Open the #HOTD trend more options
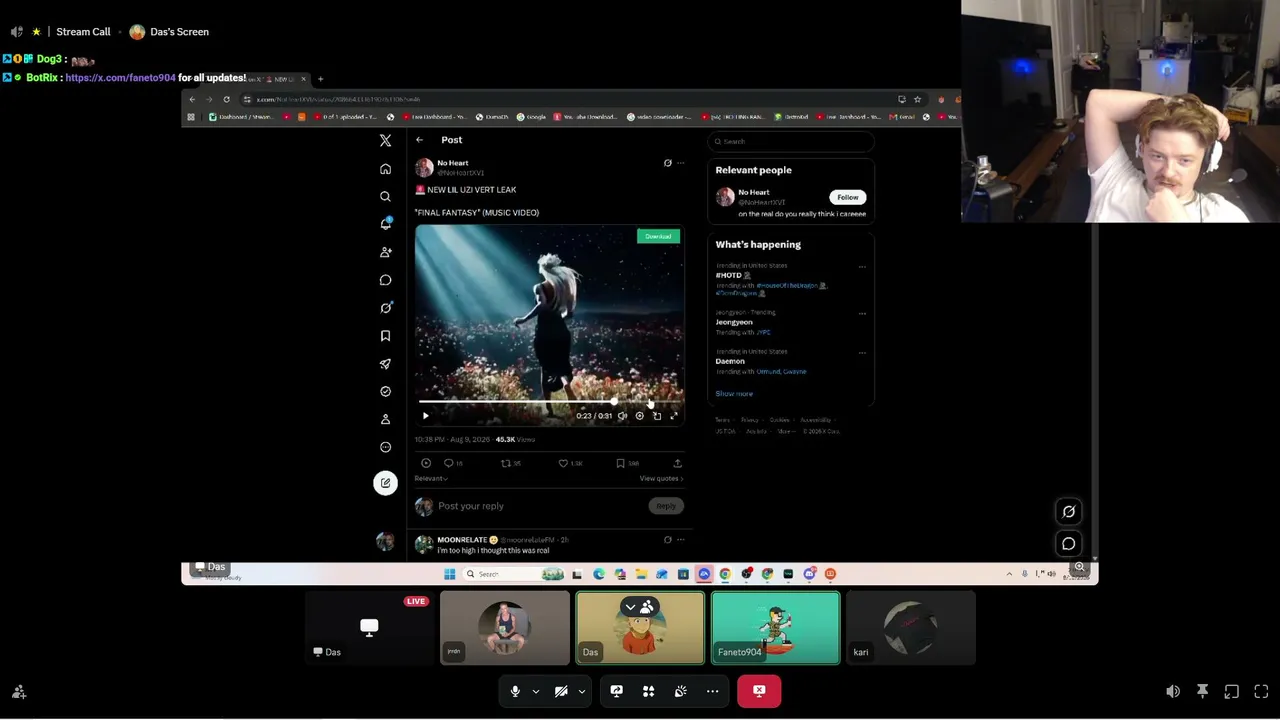Image resolution: width=1280 pixels, height=720 pixels. [x=862, y=267]
